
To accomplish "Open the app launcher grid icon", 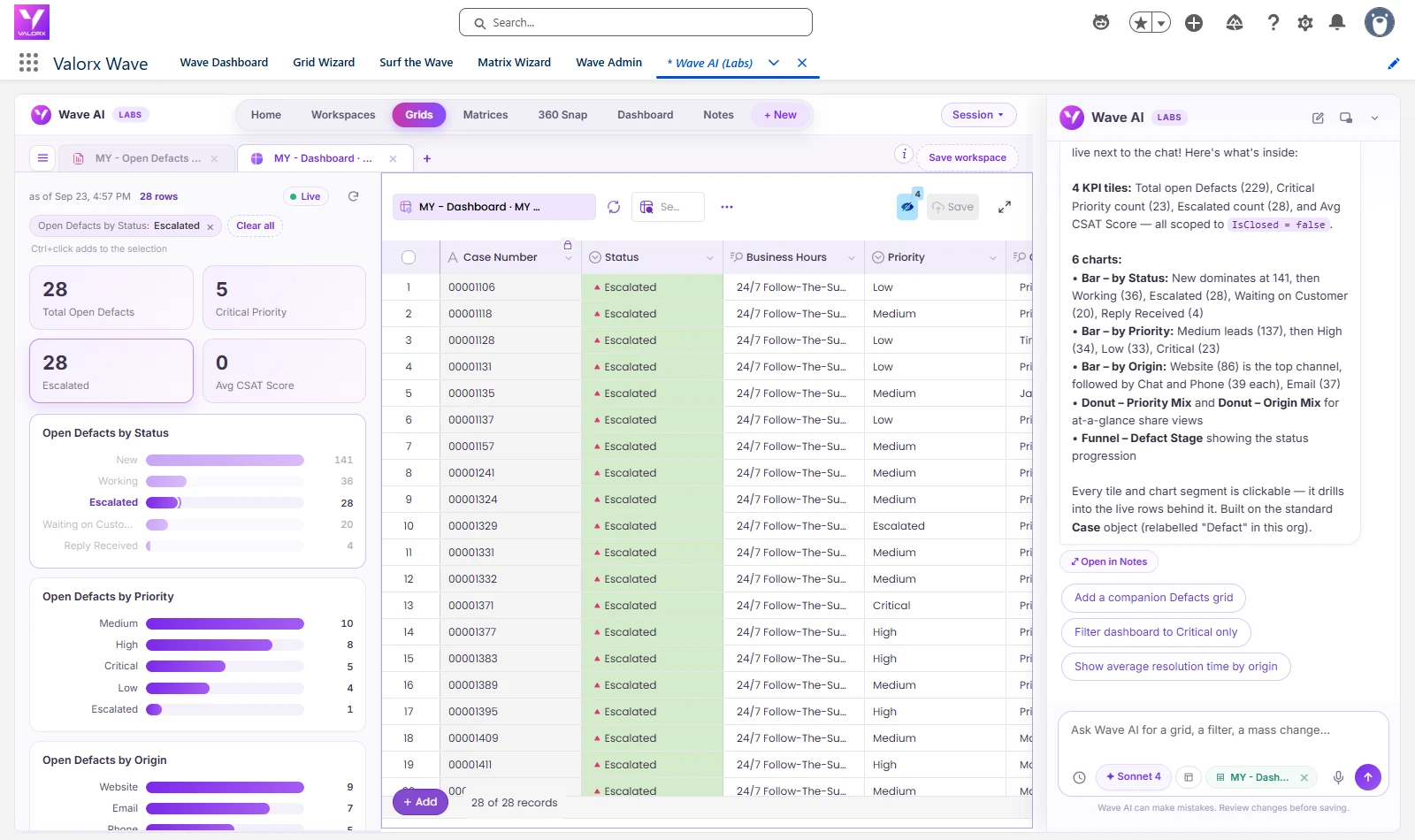I will [28, 63].
